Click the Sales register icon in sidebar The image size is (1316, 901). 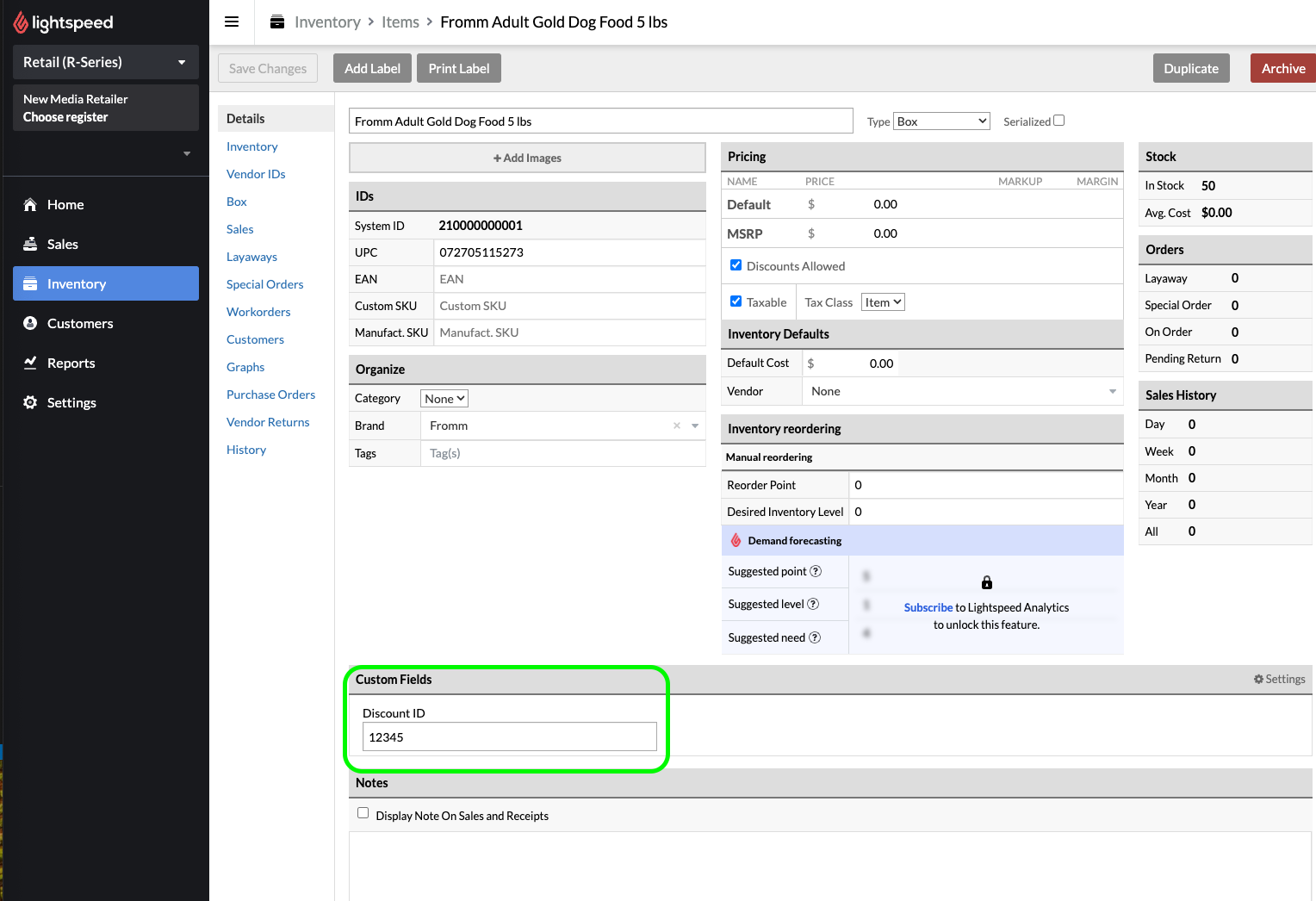(x=30, y=244)
